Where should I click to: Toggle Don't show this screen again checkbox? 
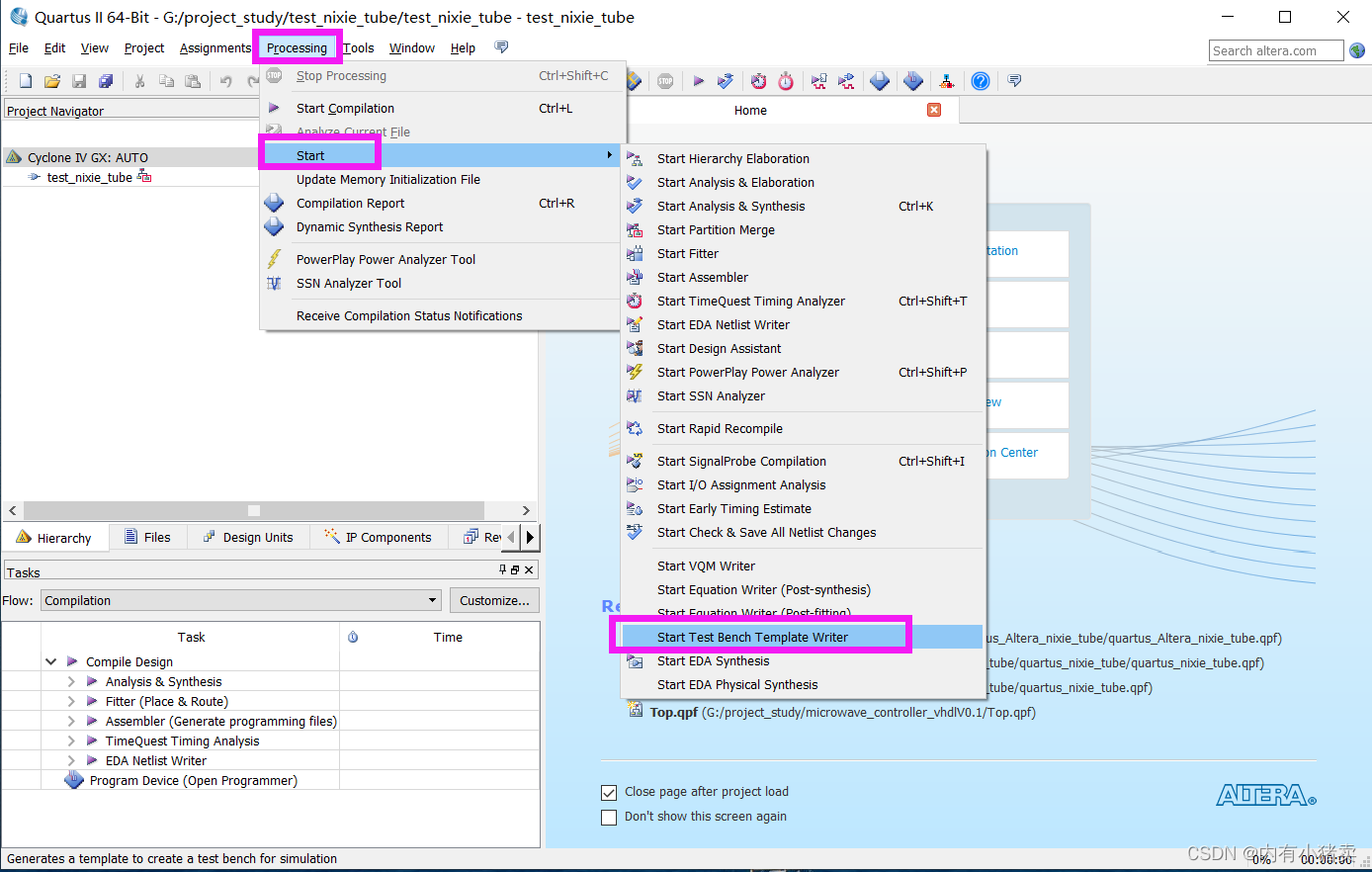click(609, 817)
